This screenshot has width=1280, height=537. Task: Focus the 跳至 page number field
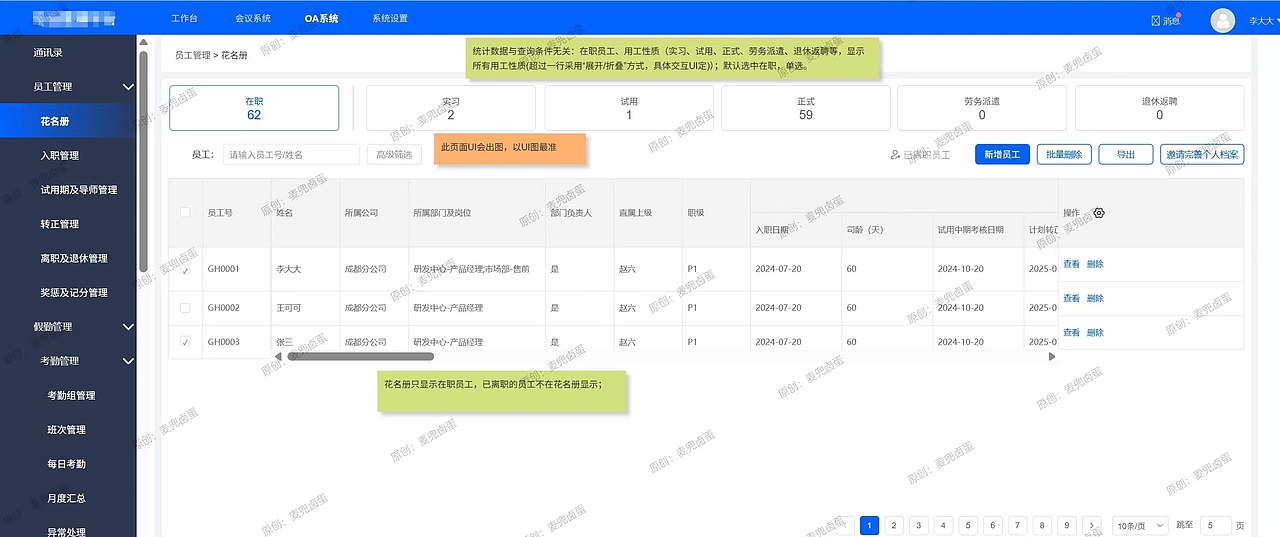[1215, 525]
